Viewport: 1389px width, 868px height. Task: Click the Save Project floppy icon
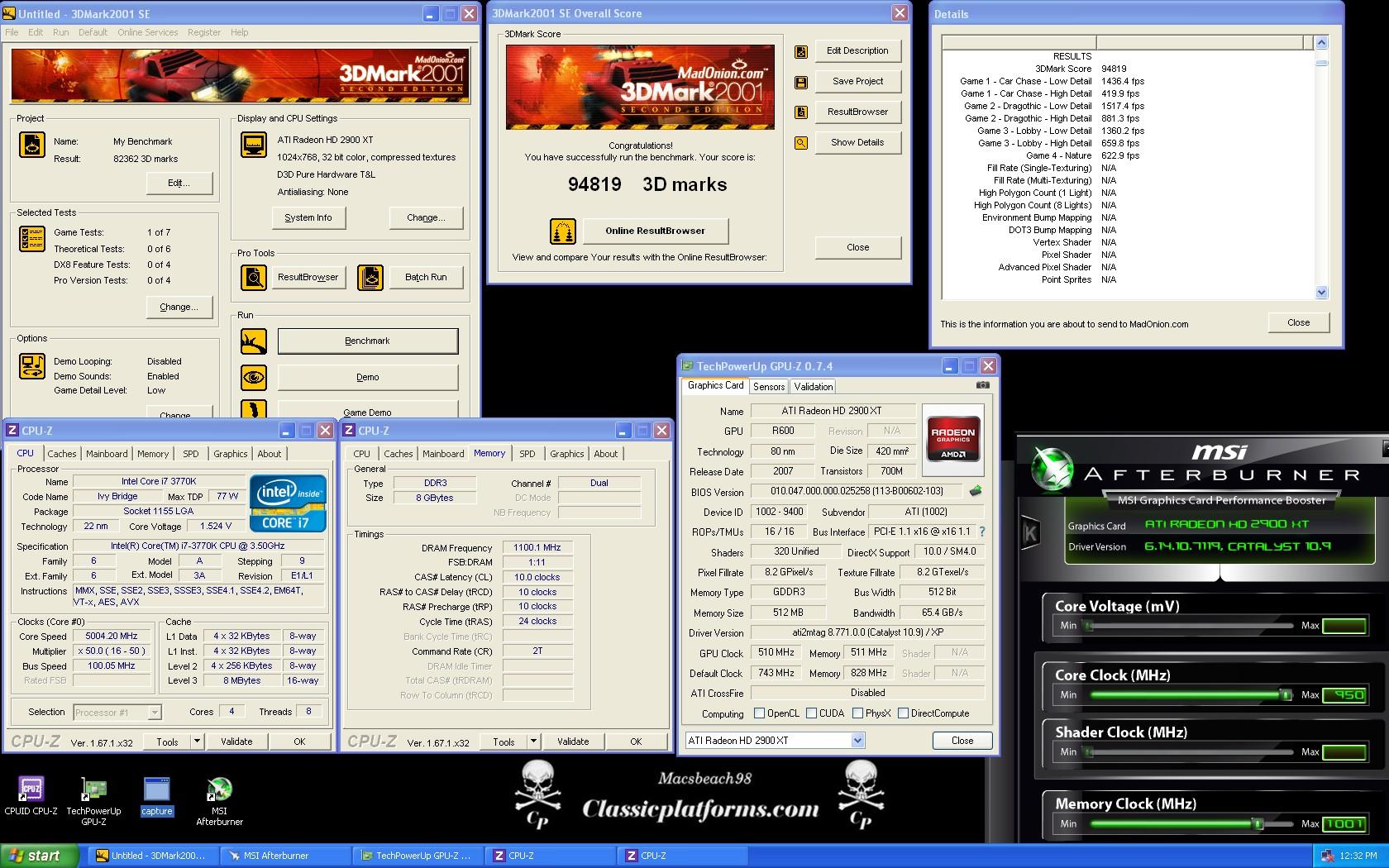pos(800,82)
